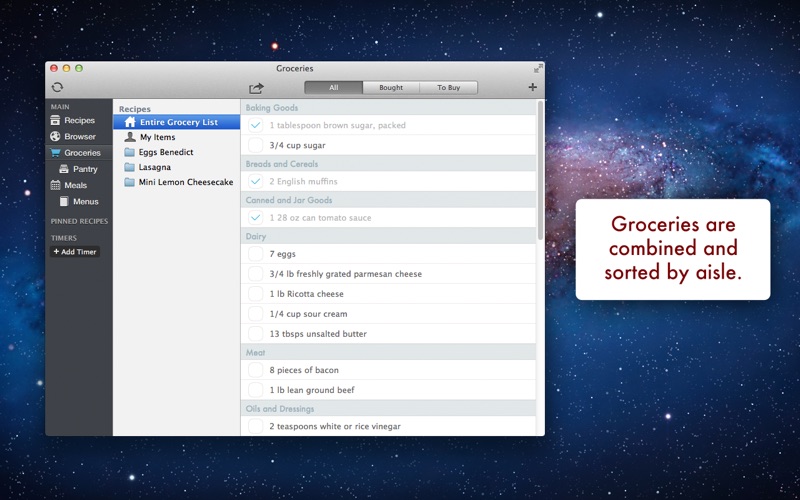The height and width of the screenshot is (500, 800).
Task: Enter full screen with the arrows icon
Action: (538, 69)
